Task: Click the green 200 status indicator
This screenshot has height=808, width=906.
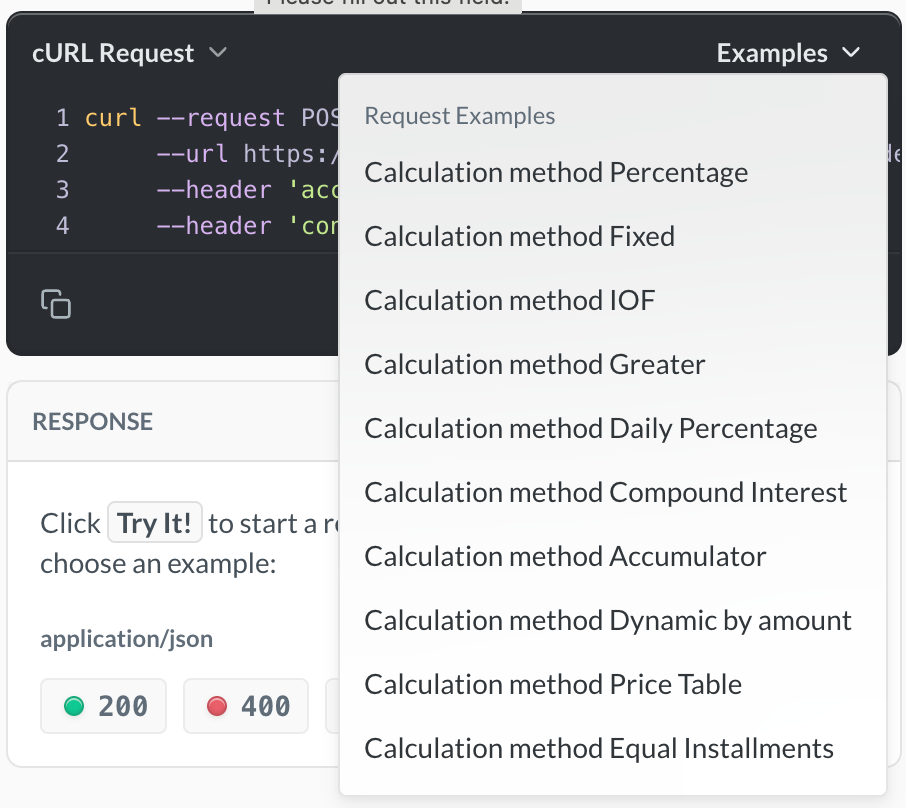Action: pos(103,706)
